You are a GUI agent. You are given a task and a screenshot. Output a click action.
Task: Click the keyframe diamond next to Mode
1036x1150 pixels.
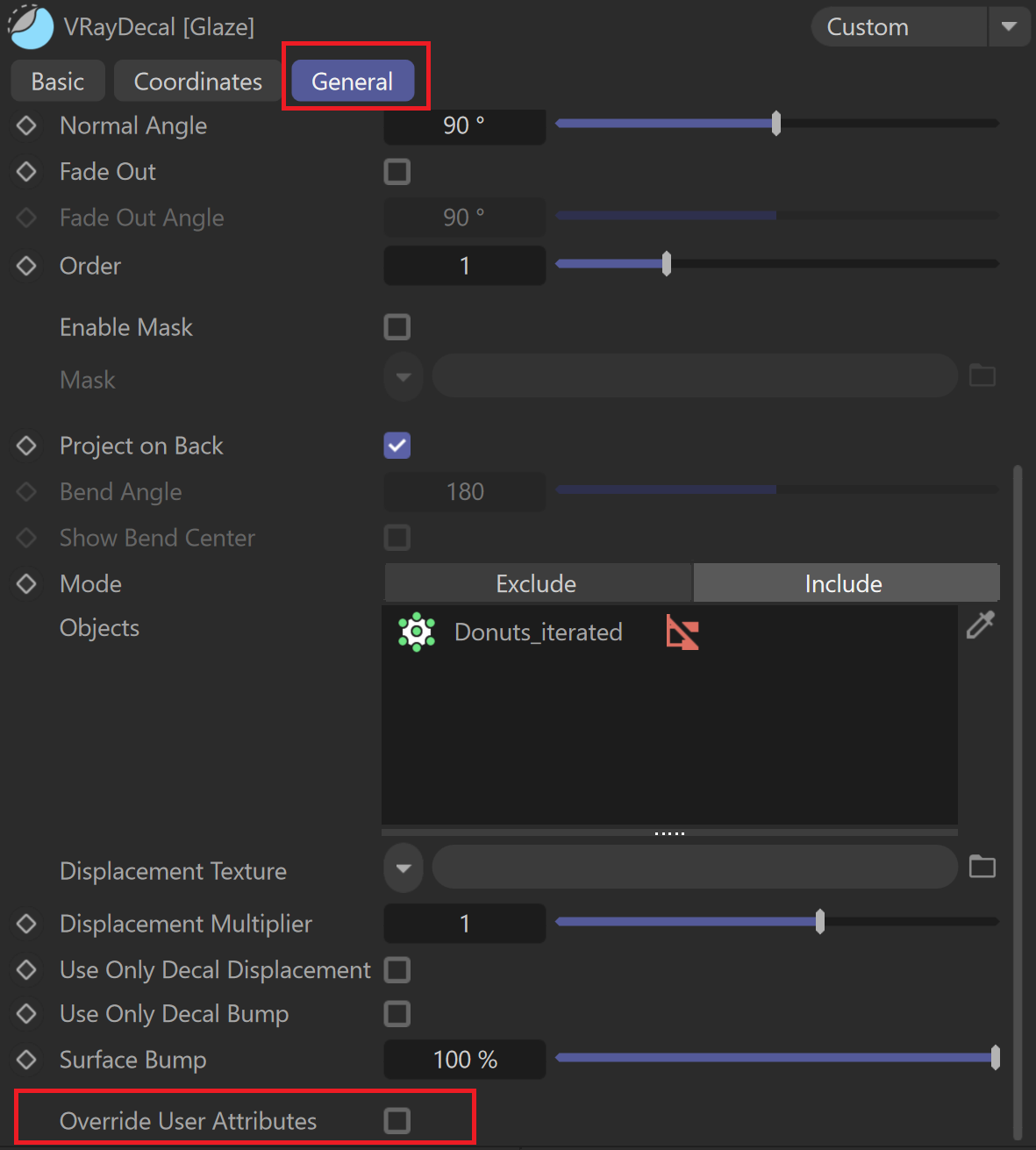(x=26, y=583)
